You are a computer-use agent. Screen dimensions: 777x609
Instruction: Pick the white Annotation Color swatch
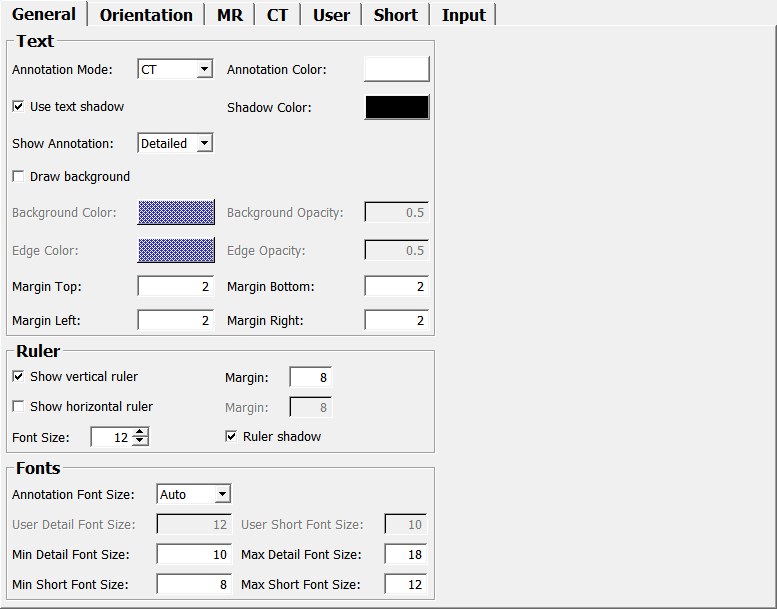click(396, 69)
